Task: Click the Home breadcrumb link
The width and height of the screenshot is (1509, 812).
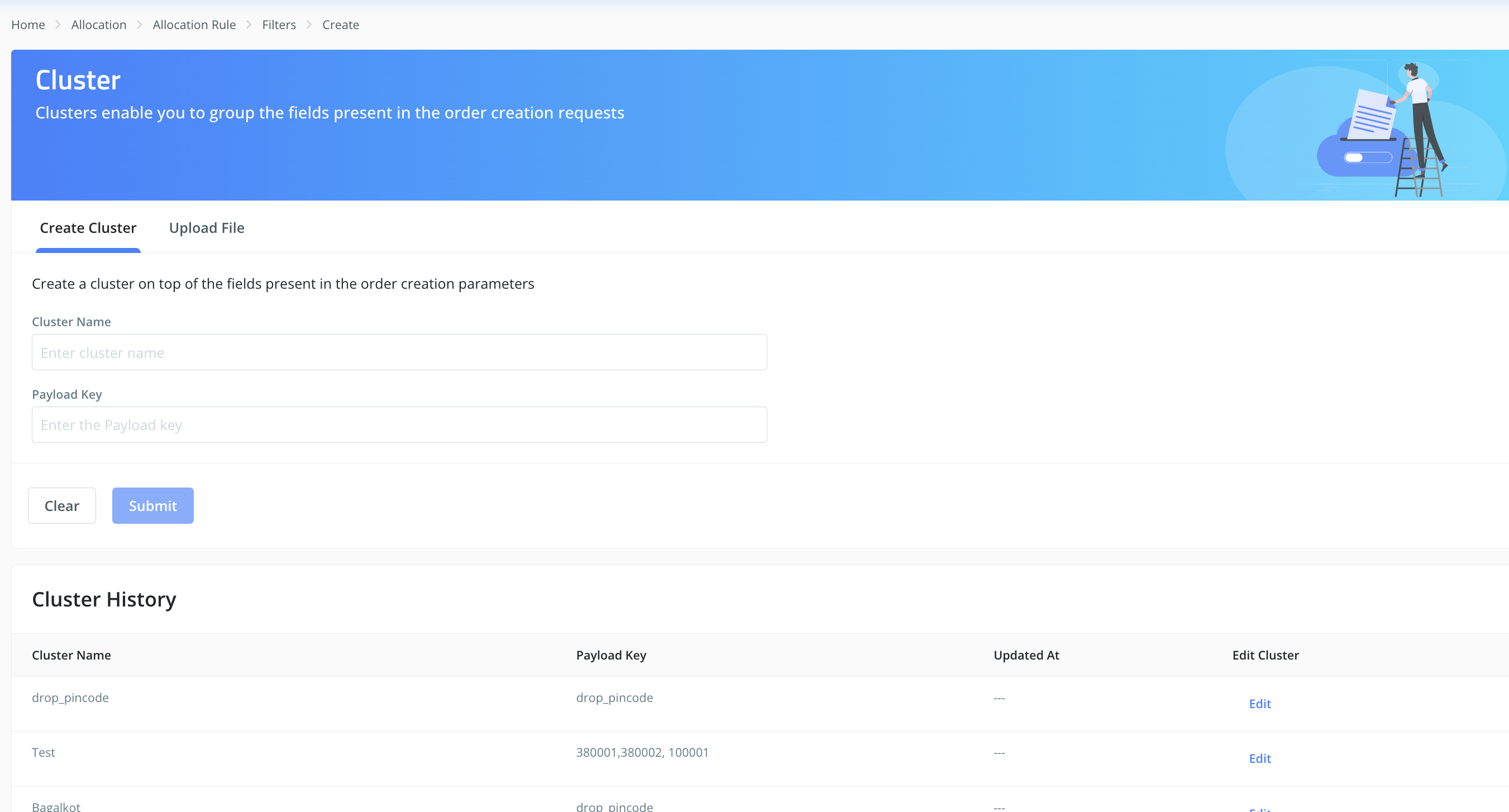Action: [x=28, y=25]
